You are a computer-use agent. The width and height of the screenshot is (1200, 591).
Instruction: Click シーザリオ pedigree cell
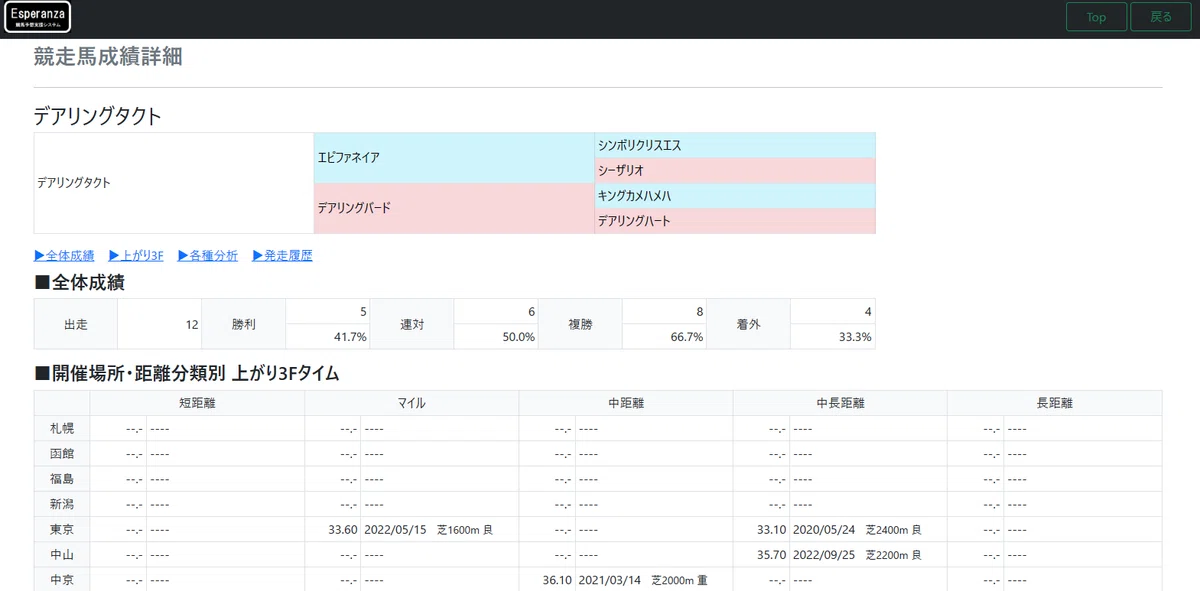pyautogui.click(x=735, y=171)
